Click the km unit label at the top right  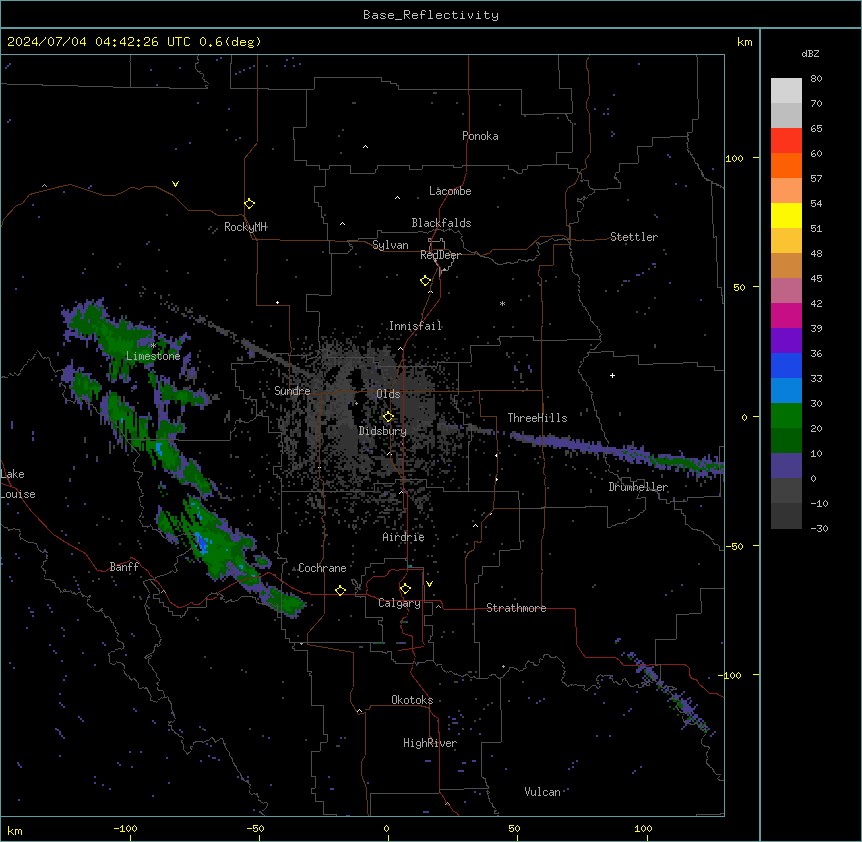click(x=744, y=42)
